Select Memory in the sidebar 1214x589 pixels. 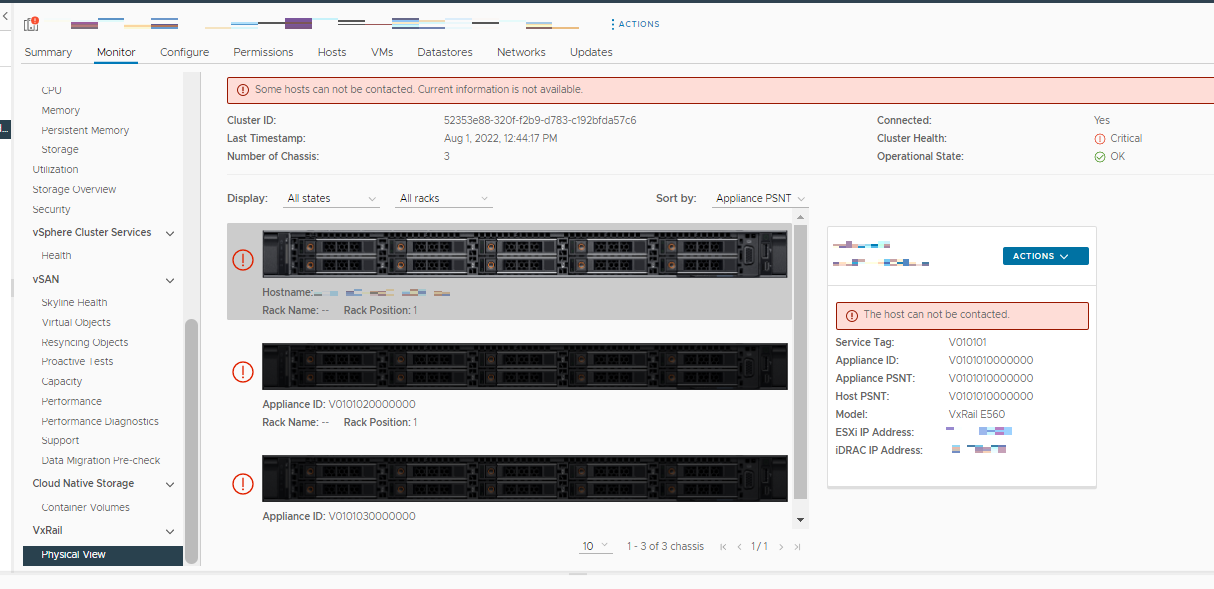click(x=60, y=110)
